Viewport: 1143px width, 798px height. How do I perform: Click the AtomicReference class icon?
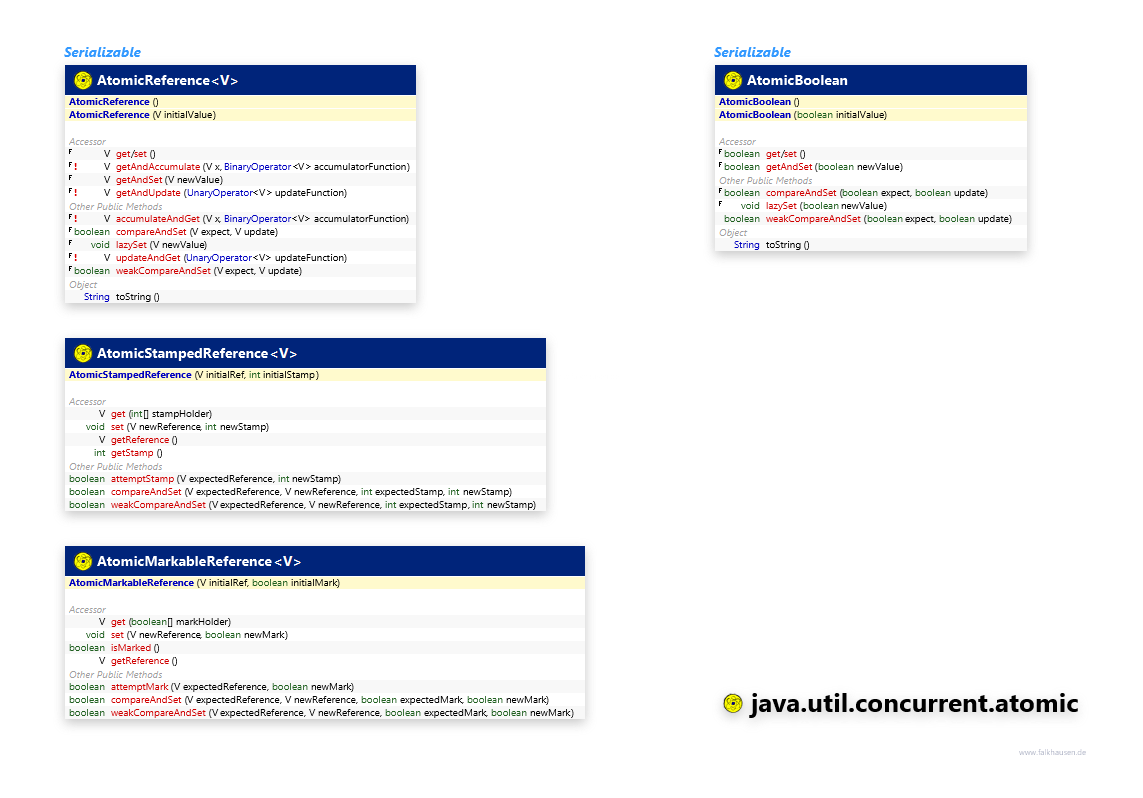tap(83, 81)
